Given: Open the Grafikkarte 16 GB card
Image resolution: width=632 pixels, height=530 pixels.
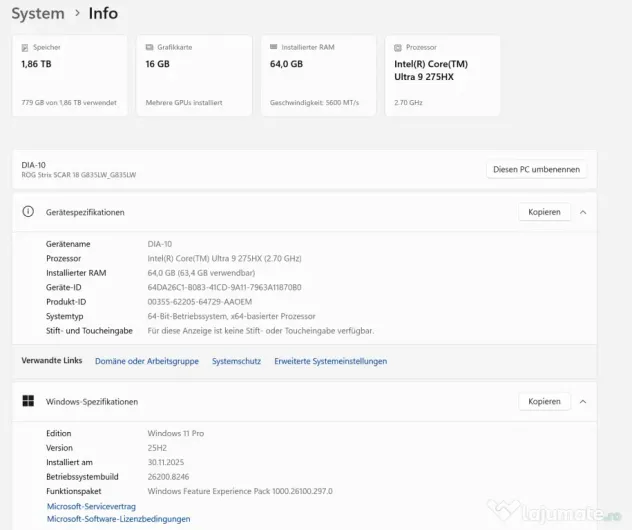Looking at the screenshot, I should point(194,76).
